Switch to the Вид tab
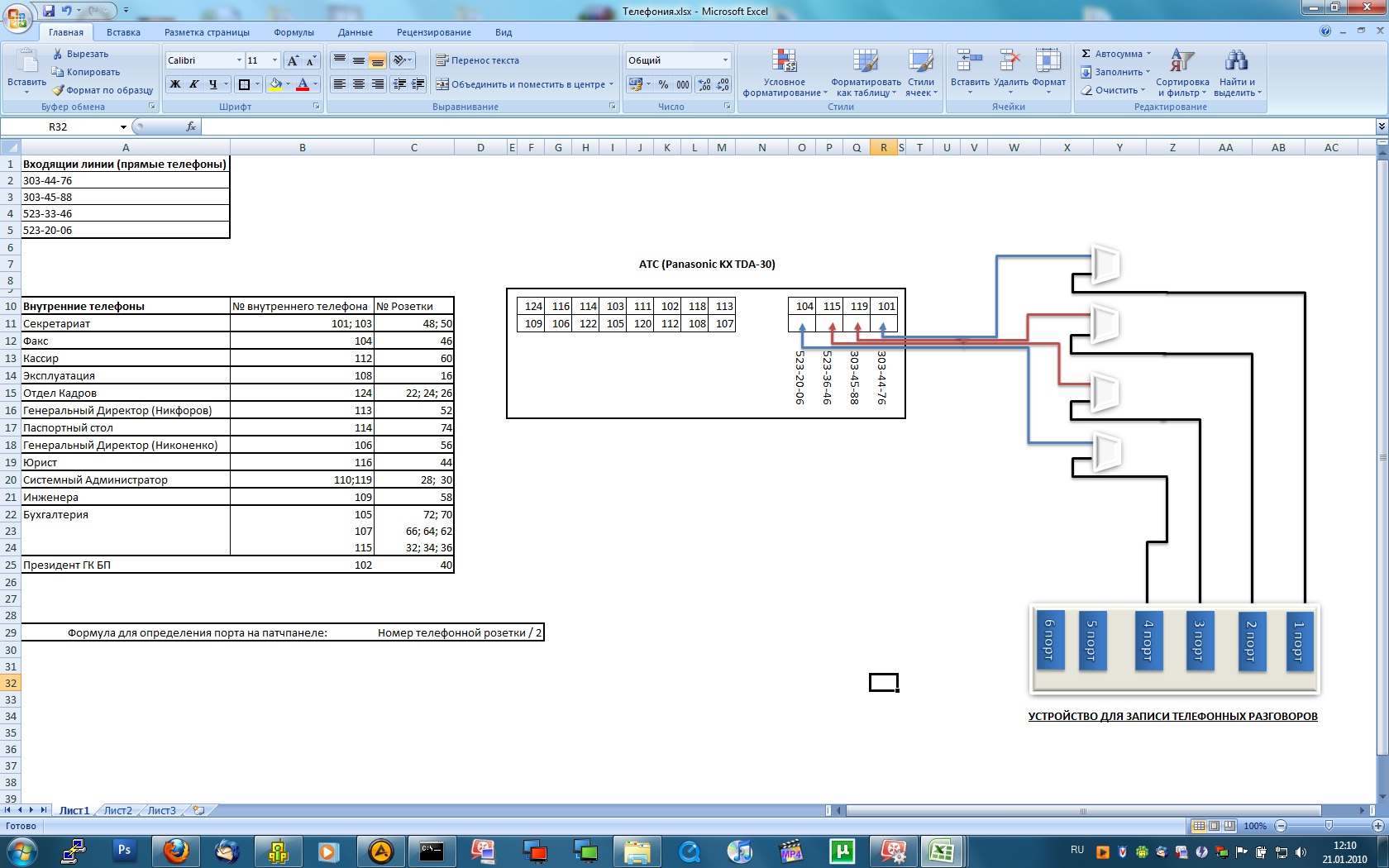The width and height of the screenshot is (1389, 868). coord(504,32)
